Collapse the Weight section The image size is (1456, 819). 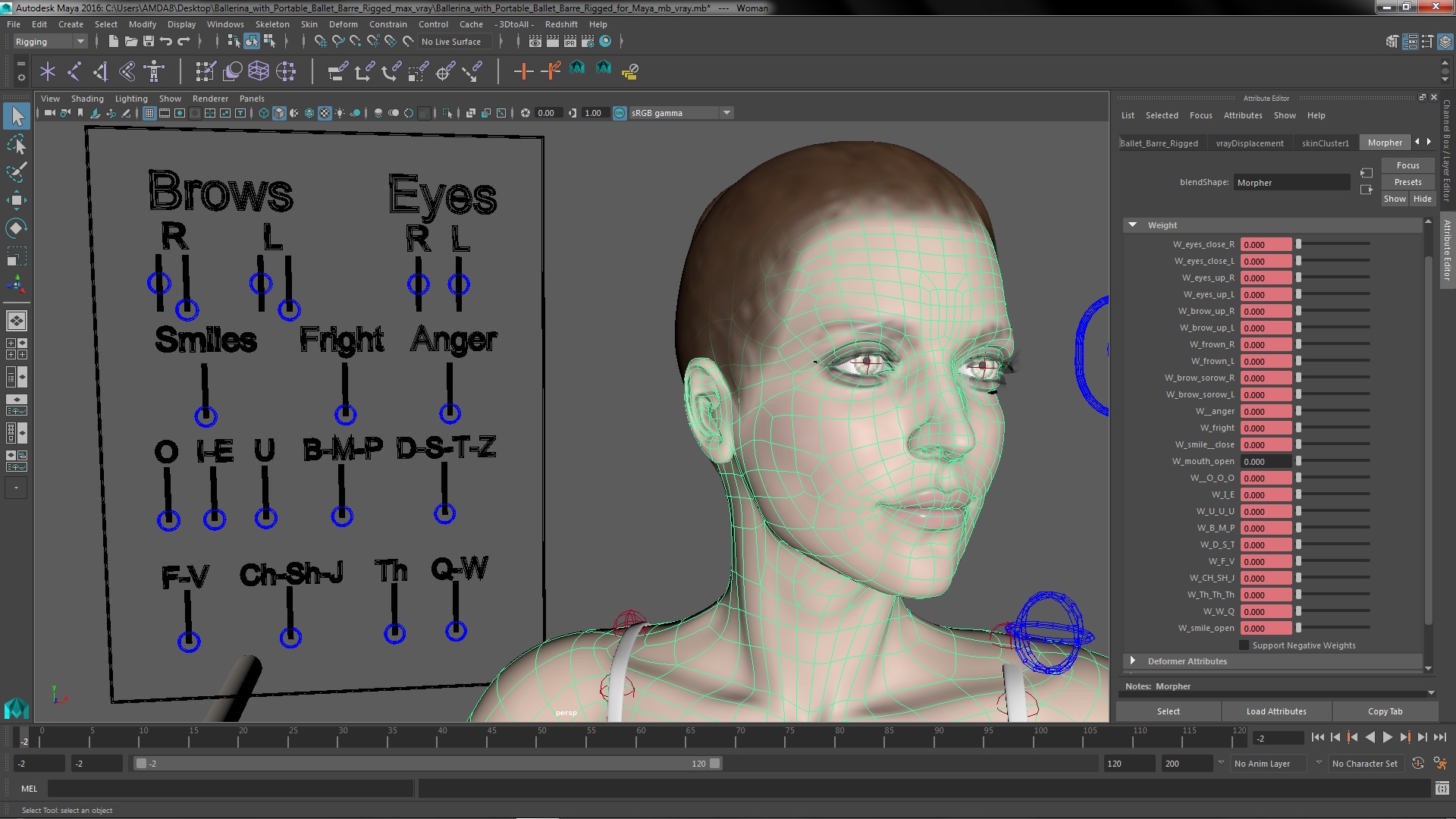tap(1133, 225)
